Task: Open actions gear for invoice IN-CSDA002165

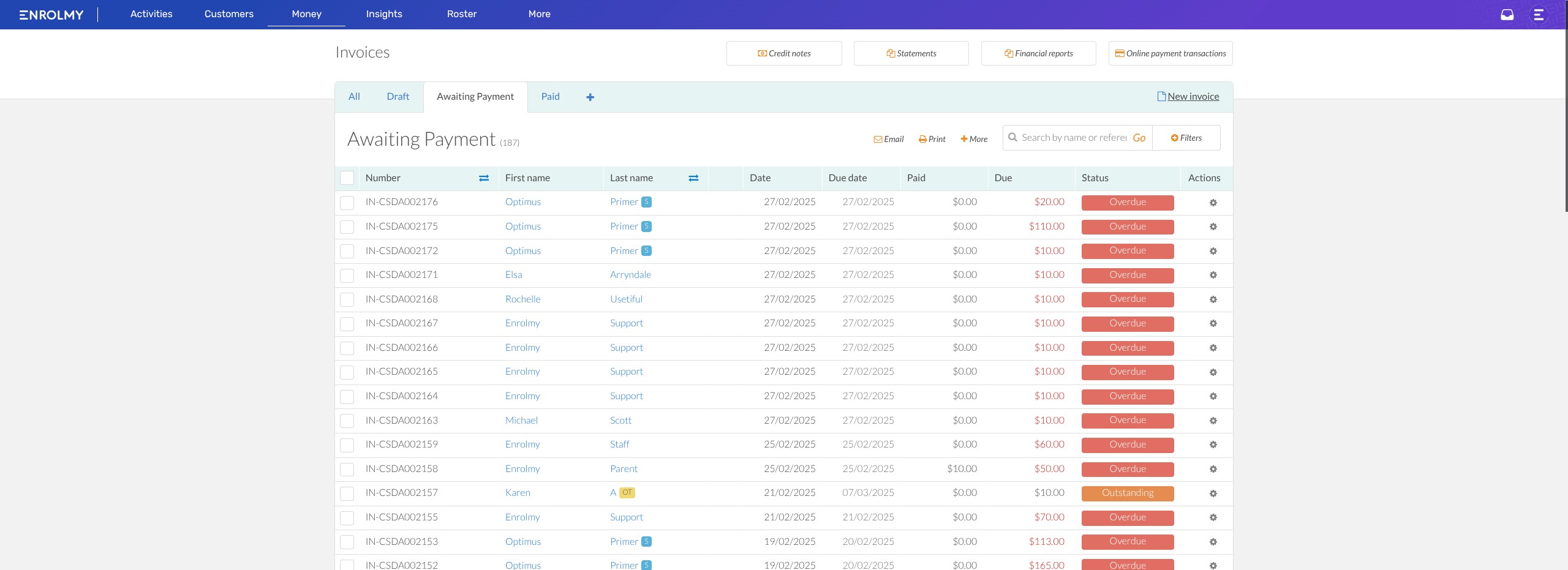Action: point(1213,372)
